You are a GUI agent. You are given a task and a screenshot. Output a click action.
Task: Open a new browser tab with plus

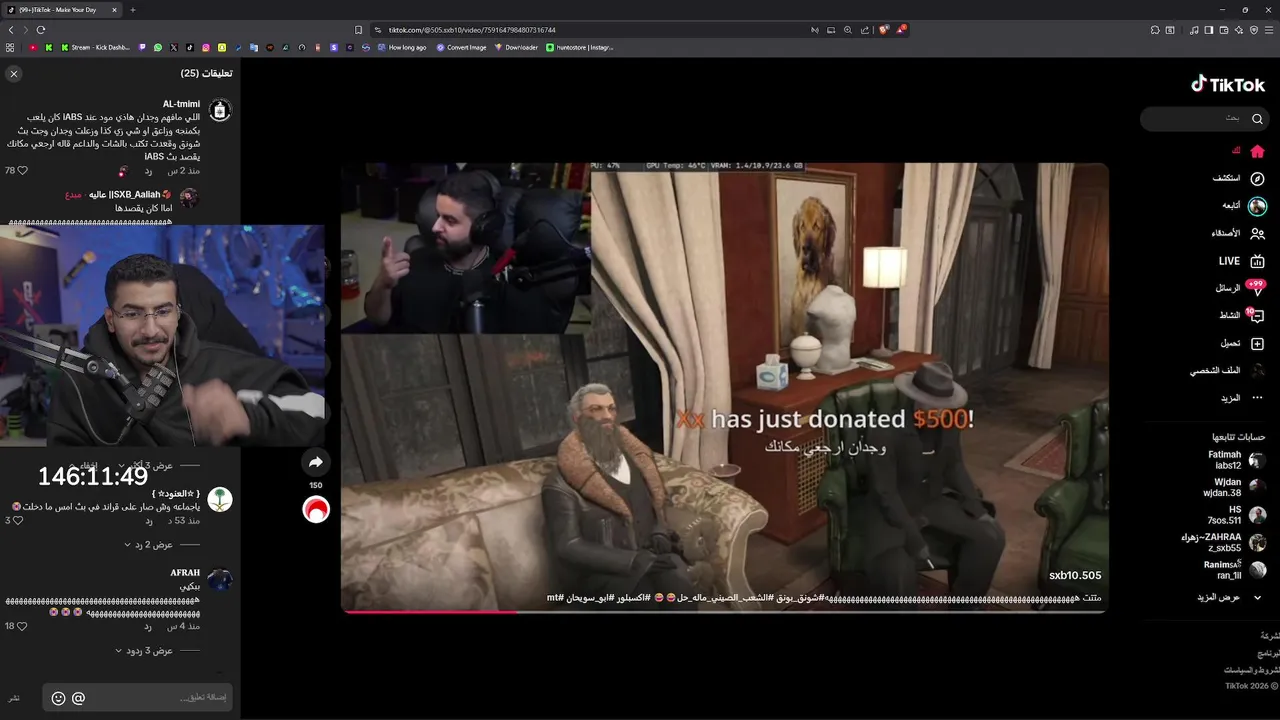pyautogui.click(x=133, y=10)
